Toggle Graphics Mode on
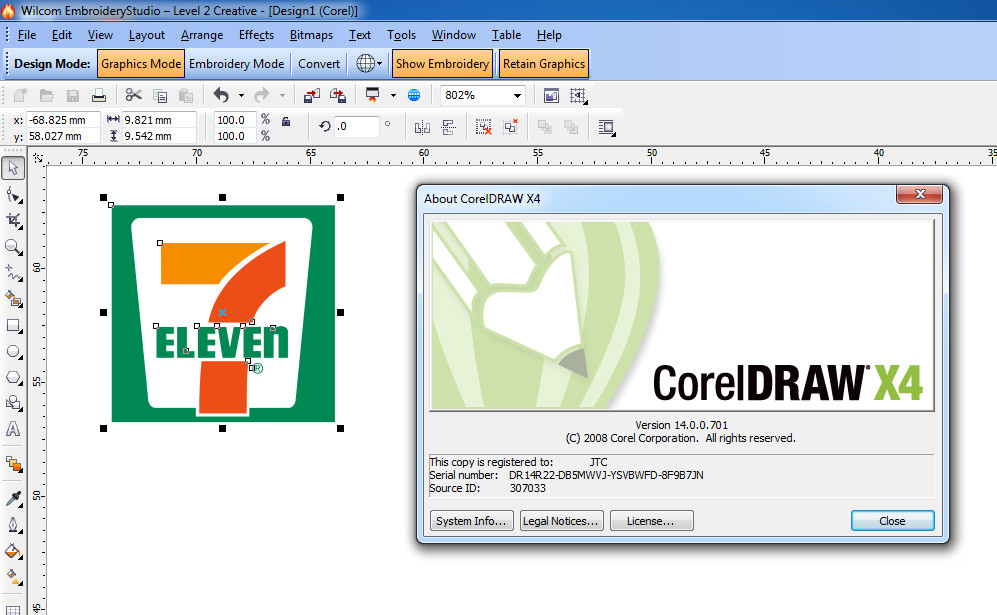 click(x=141, y=64)
